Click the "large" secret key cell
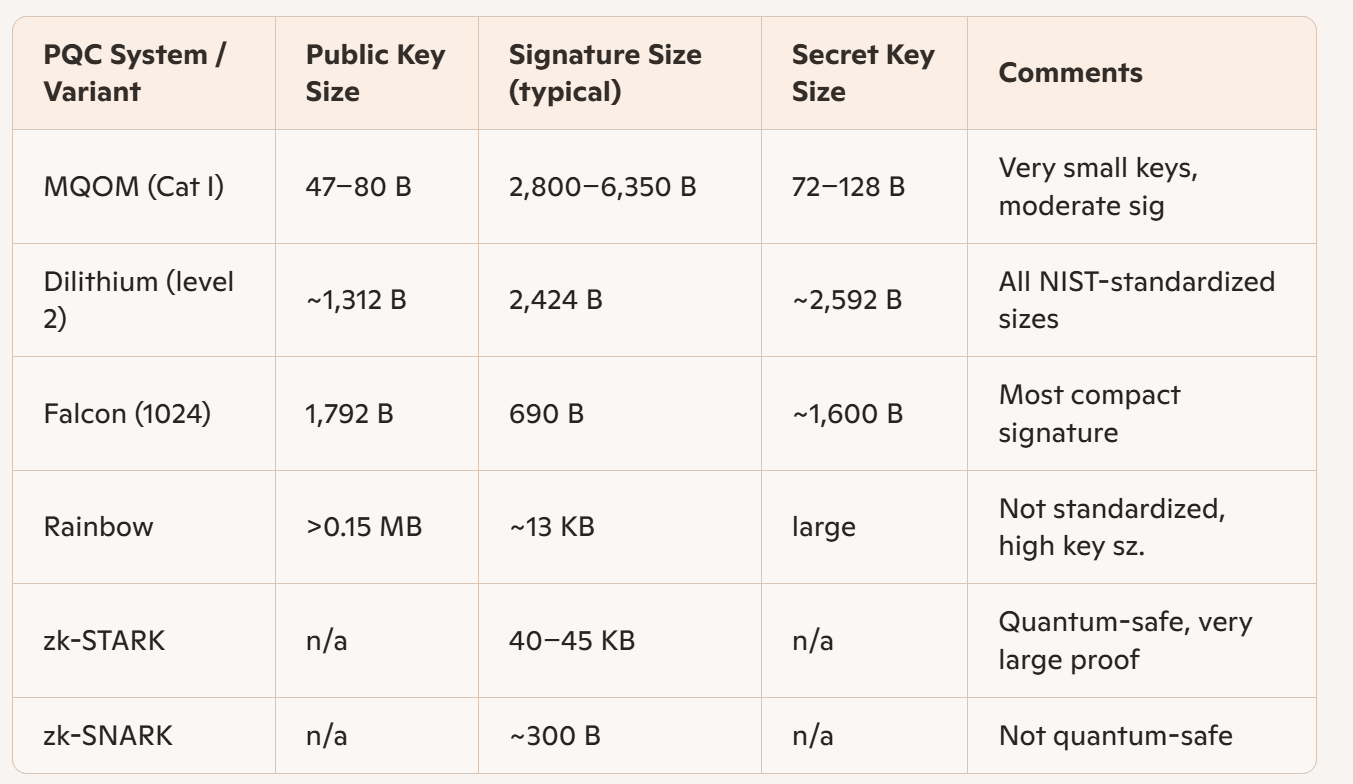 824,527
